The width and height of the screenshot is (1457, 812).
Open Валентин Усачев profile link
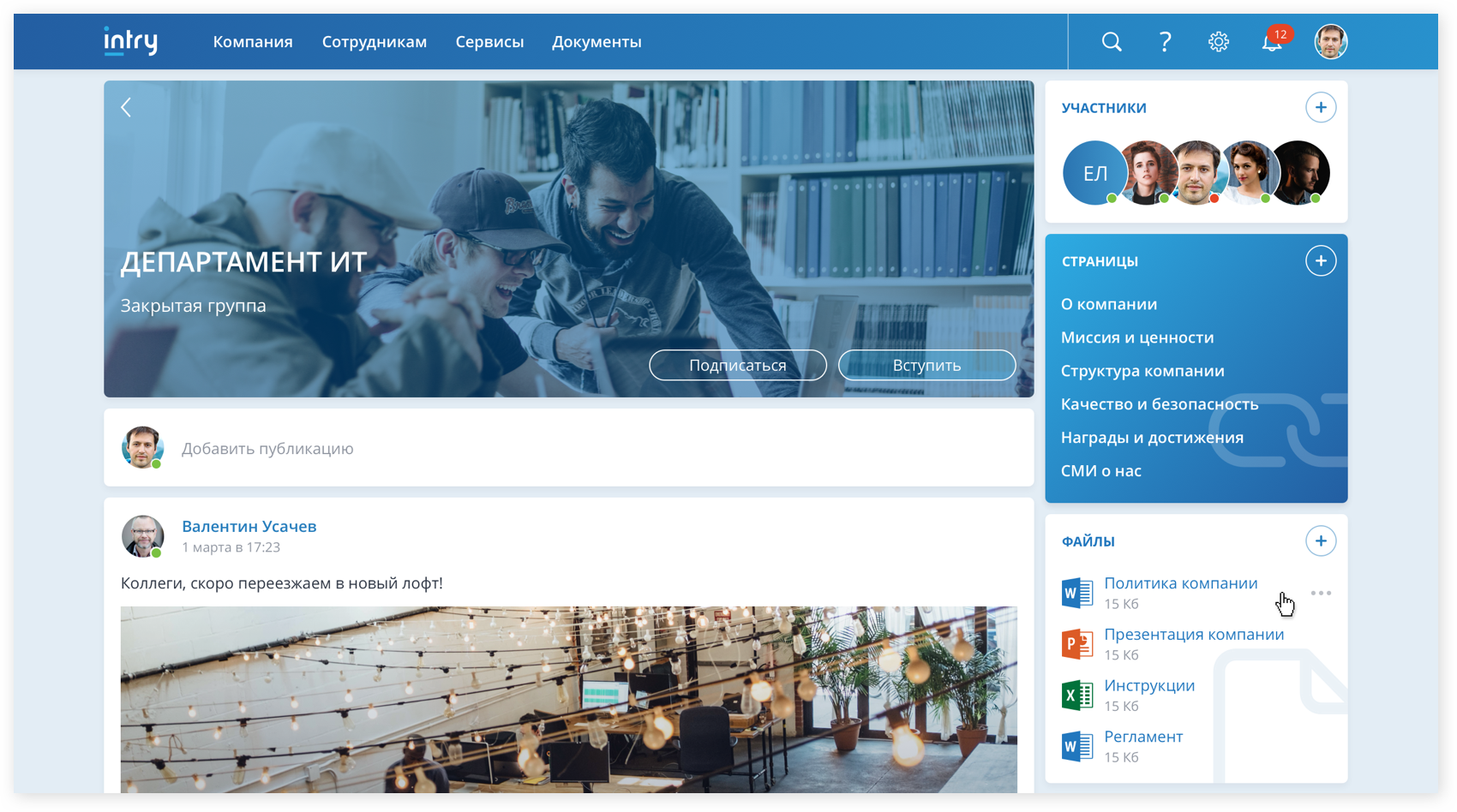tap(249, 527)
